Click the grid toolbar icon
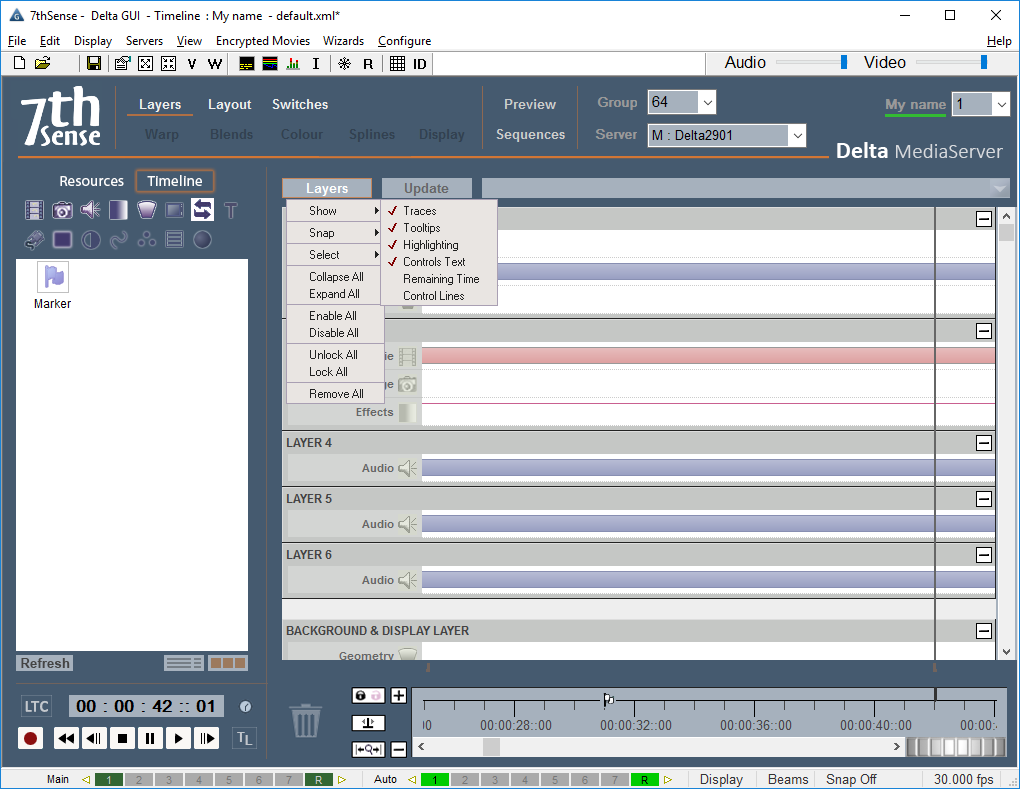1020x789 pixels. [x=397, y=63]
